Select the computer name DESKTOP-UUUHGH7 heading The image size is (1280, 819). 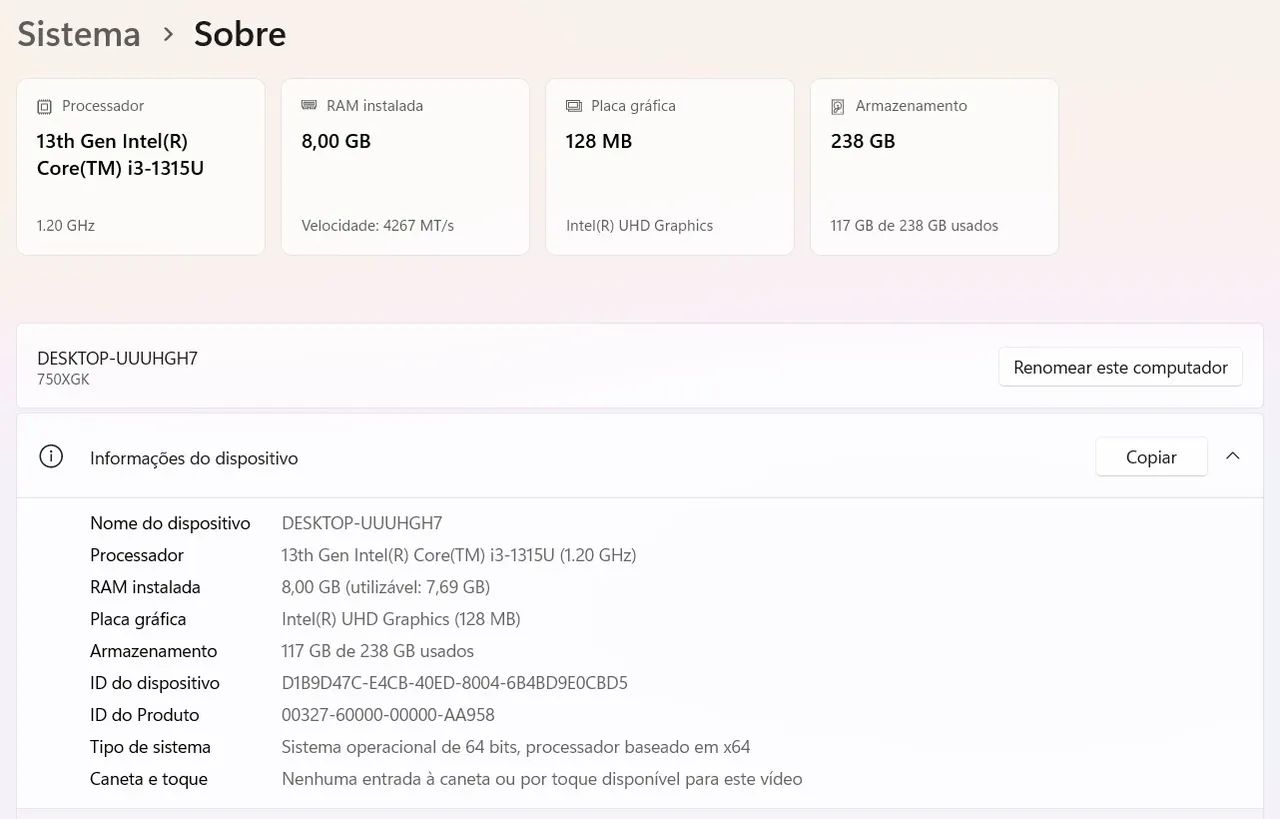[117, 358]
